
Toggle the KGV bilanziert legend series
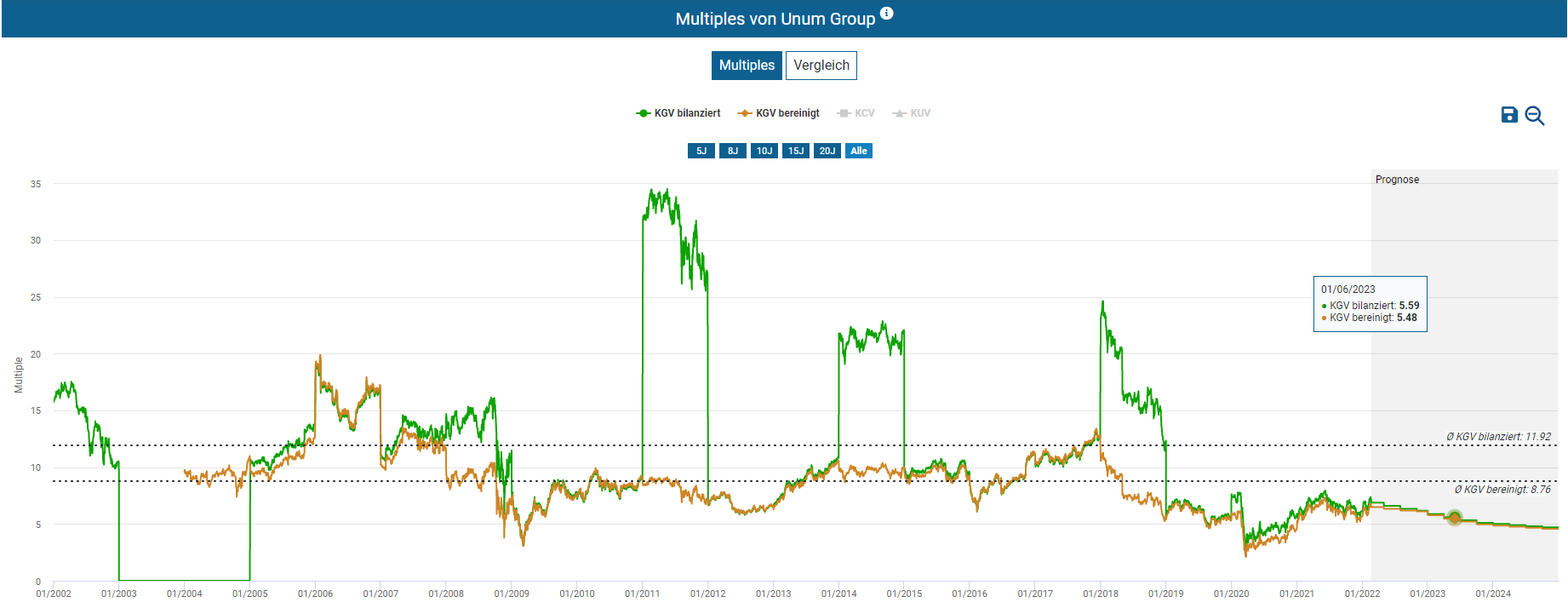[678, 113]
